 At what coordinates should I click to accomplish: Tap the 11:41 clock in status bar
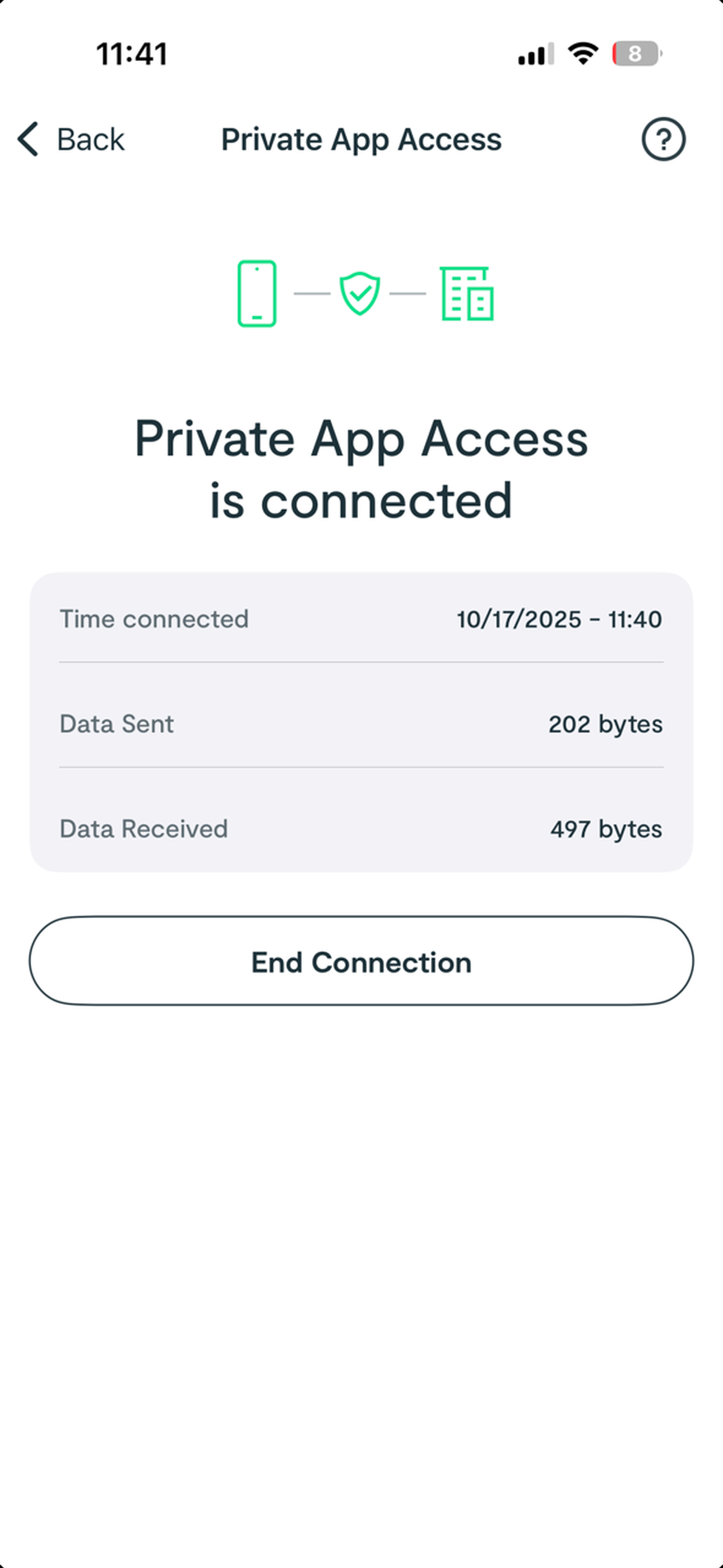coord(132,54)
